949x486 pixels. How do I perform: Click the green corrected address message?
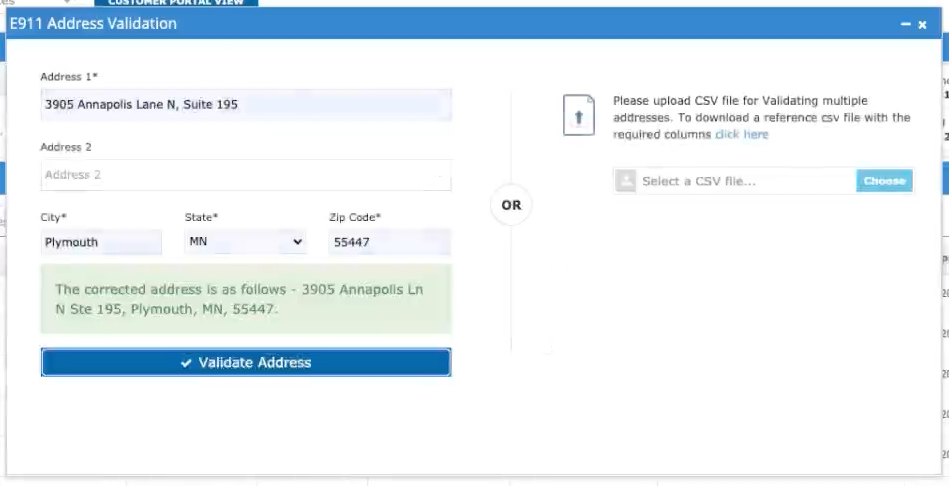point(245,299)
